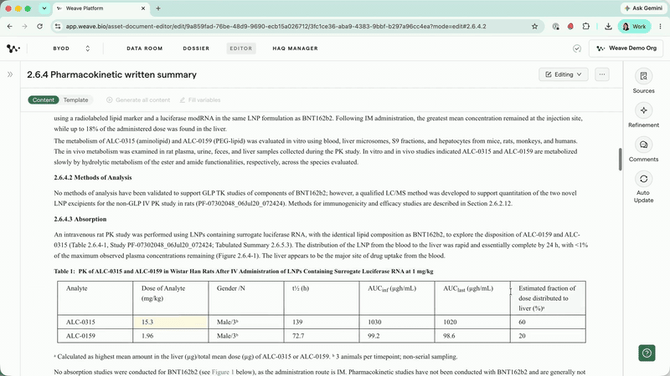
Task: Click the Estimated fraction of dose header cell
Action: 548,298
